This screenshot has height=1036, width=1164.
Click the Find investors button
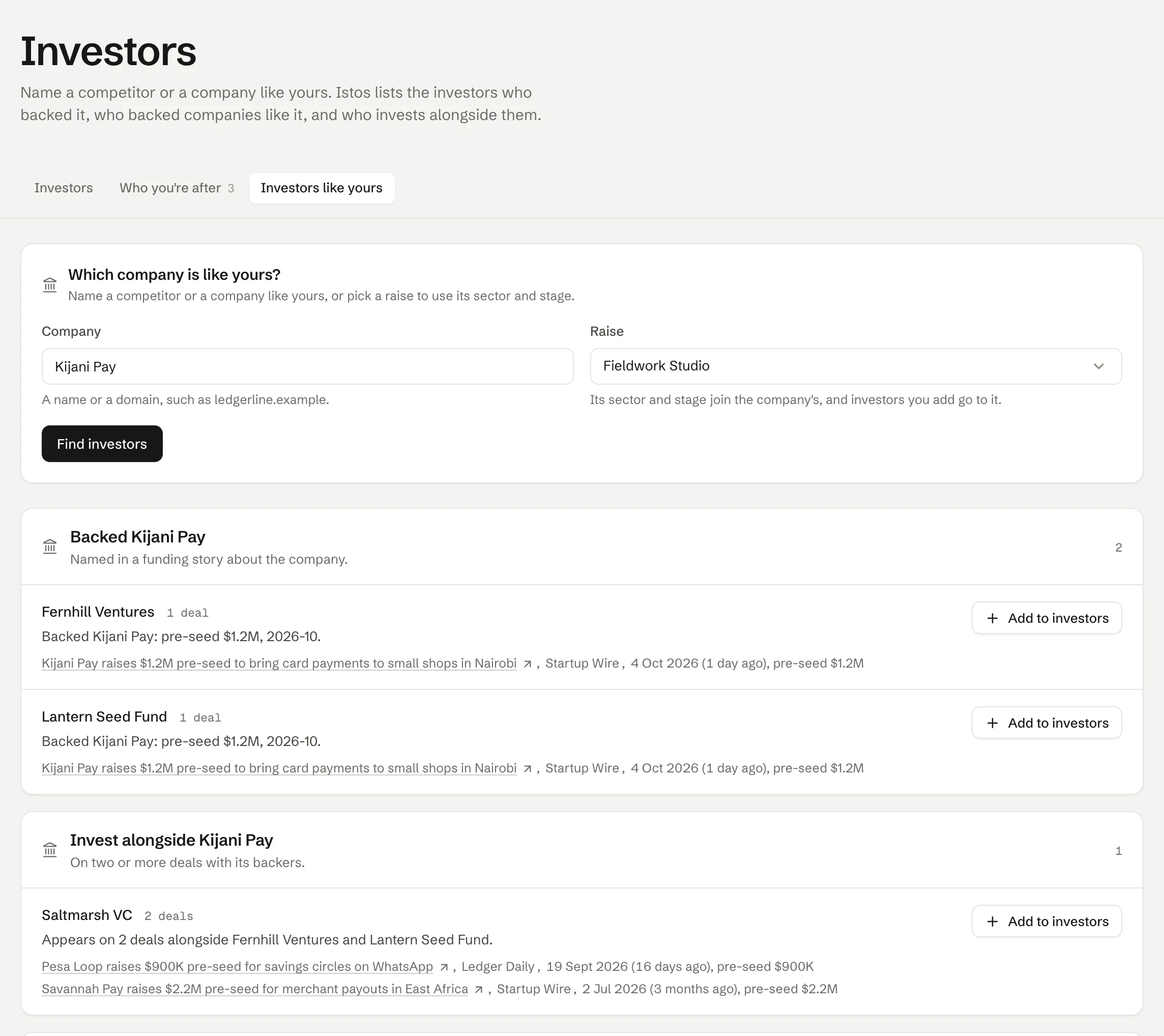point(102,444)
